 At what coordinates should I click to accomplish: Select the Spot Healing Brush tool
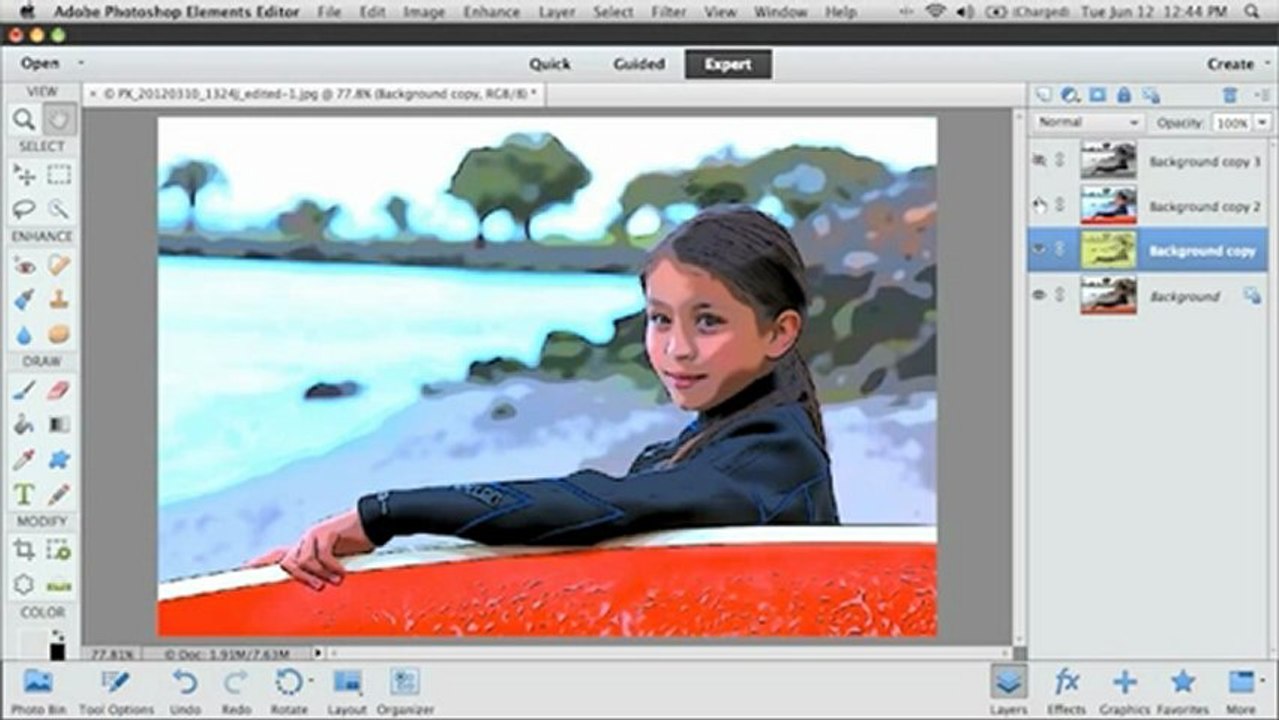pyautogui.click(x=60, y=265)
